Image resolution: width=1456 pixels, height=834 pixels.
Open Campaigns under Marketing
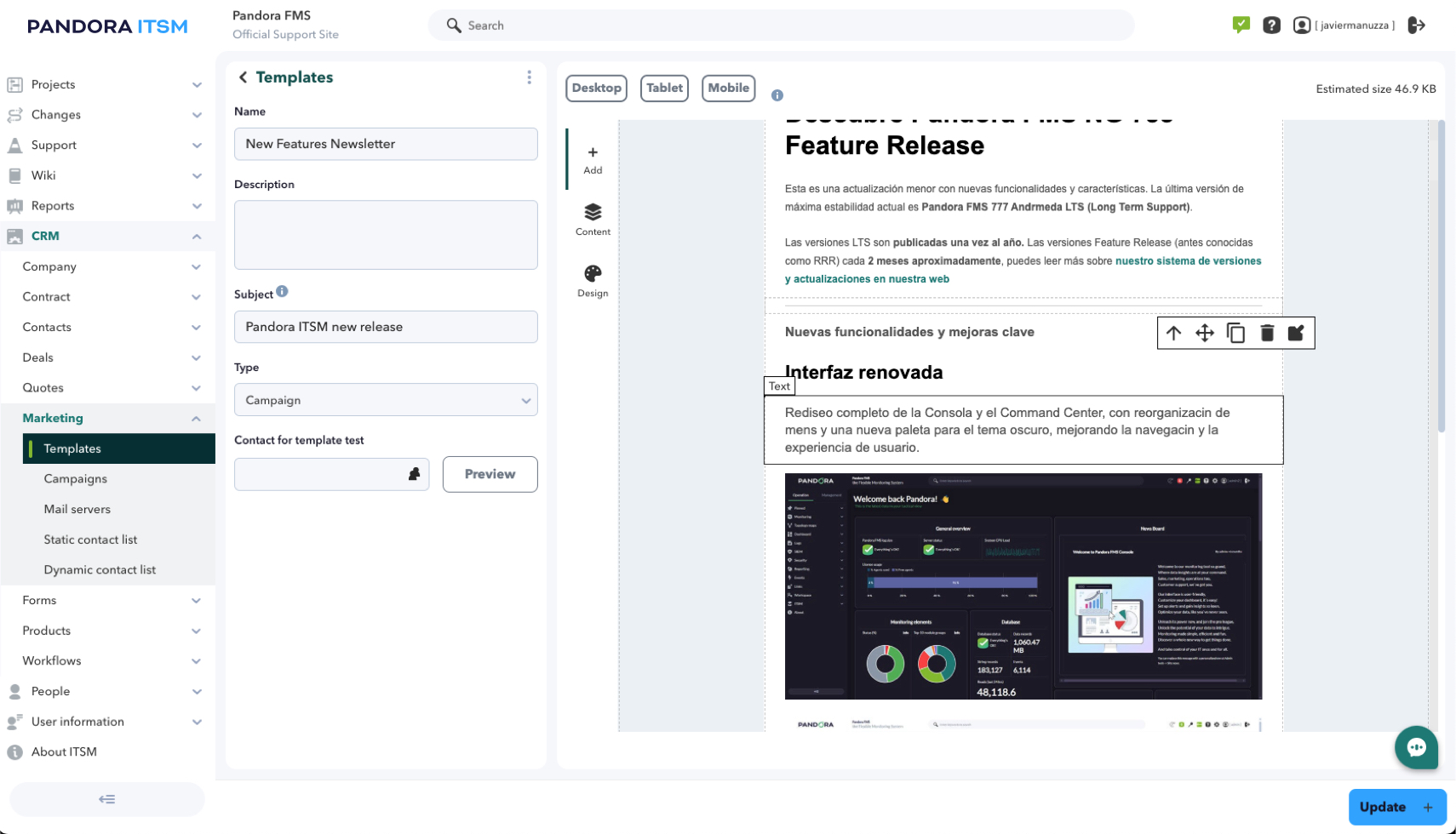tap(76, 479)
